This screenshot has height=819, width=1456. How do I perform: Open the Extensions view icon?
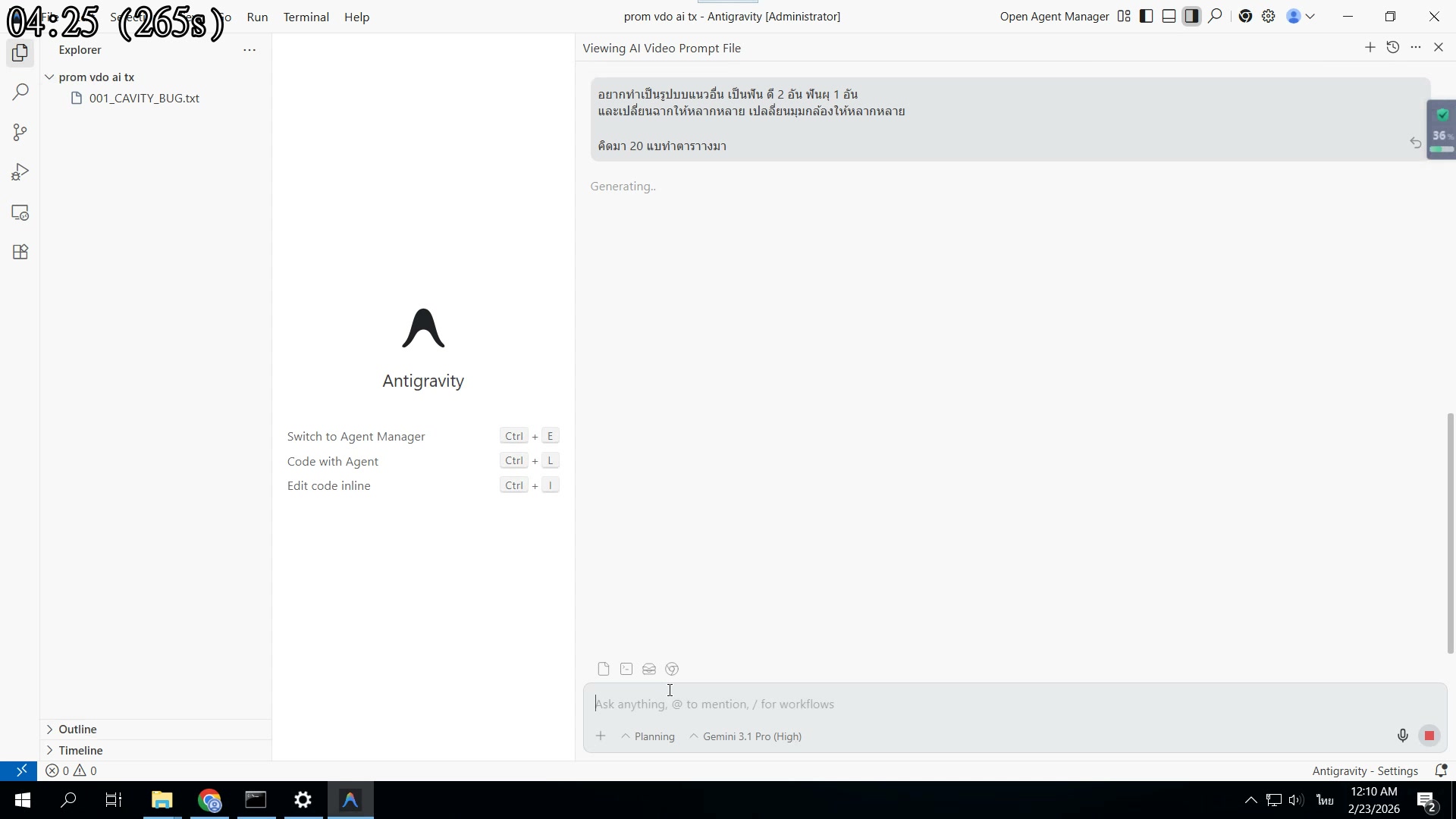click(x=20, y=253)
